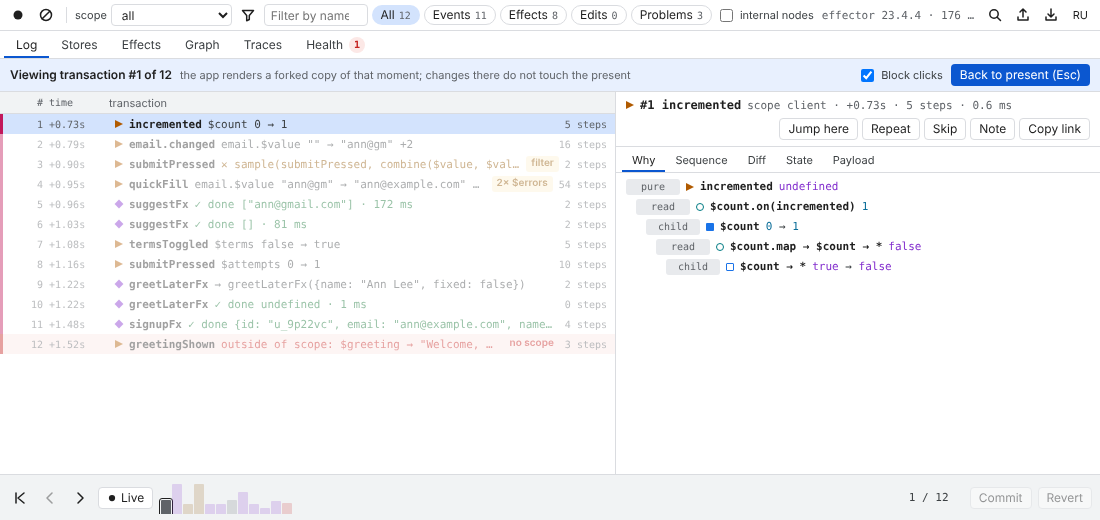Uncheck the Block clicks checkbox
This screenshot has width=1100, height=520.
tap(868, 75)
